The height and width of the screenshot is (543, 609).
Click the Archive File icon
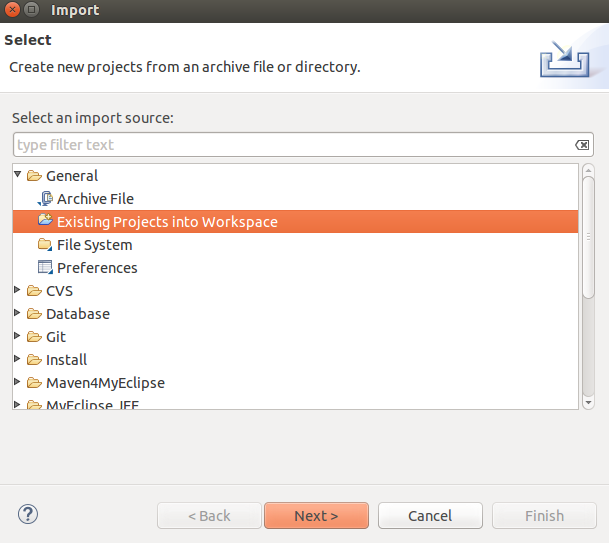tap(44, 199)
